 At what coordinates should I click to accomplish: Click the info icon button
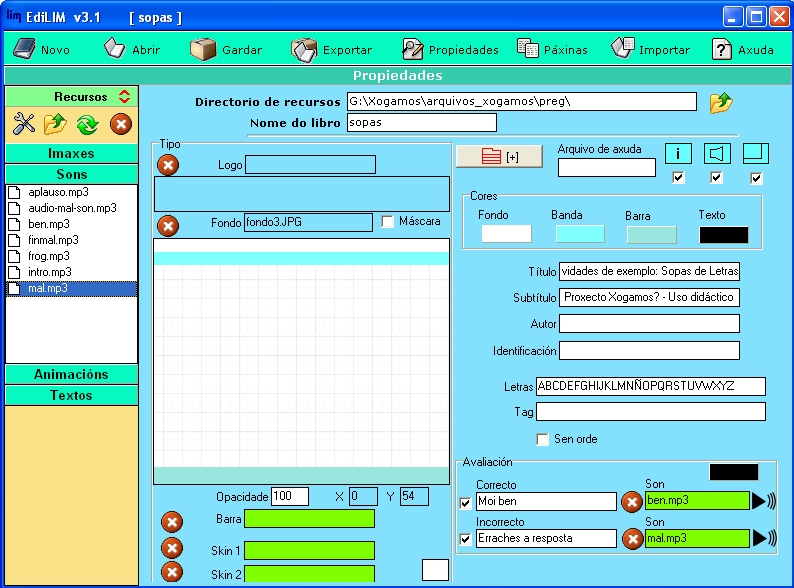click(x=680, y=153)
